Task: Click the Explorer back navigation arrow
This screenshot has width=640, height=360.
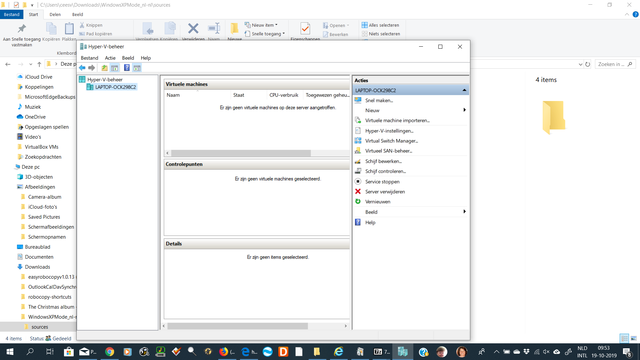Action: [8, 64]
